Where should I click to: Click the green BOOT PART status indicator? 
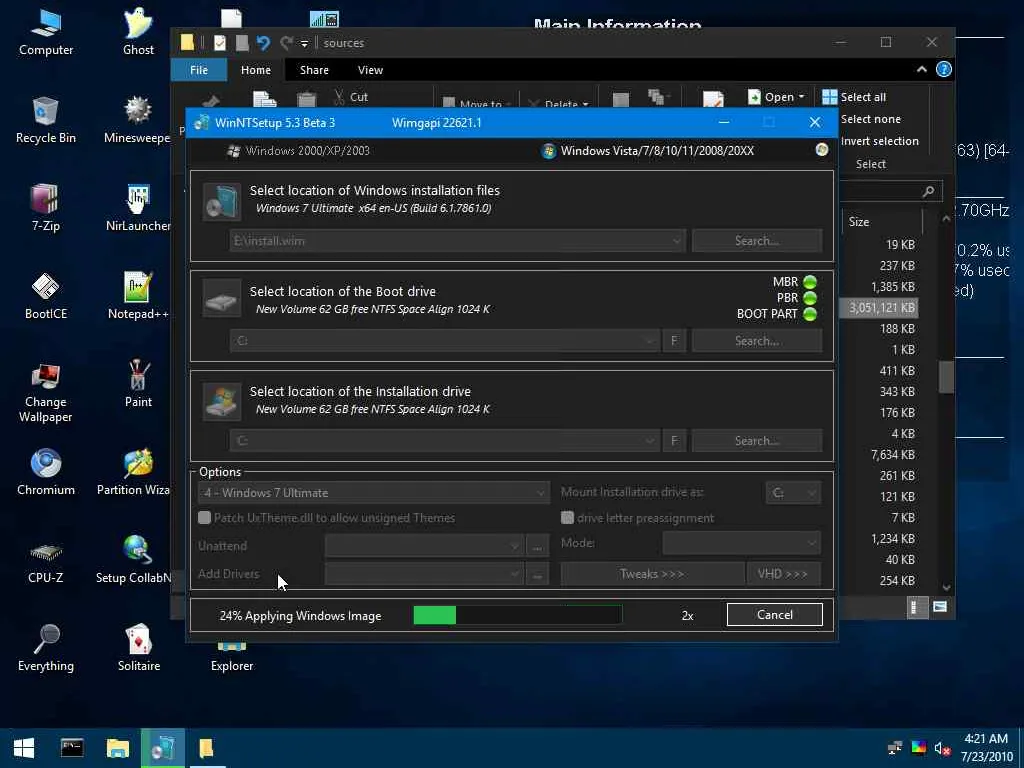point(810,314)
